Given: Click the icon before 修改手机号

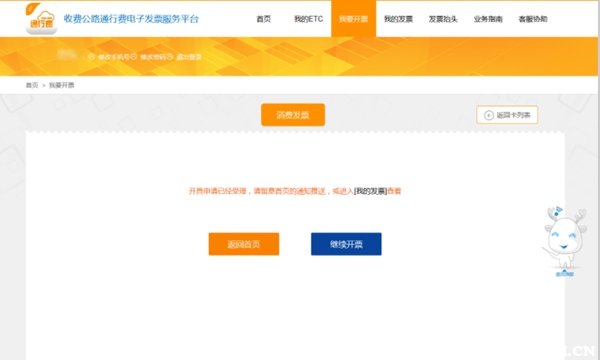Looking at the screenshot, I should coord(91,57).
